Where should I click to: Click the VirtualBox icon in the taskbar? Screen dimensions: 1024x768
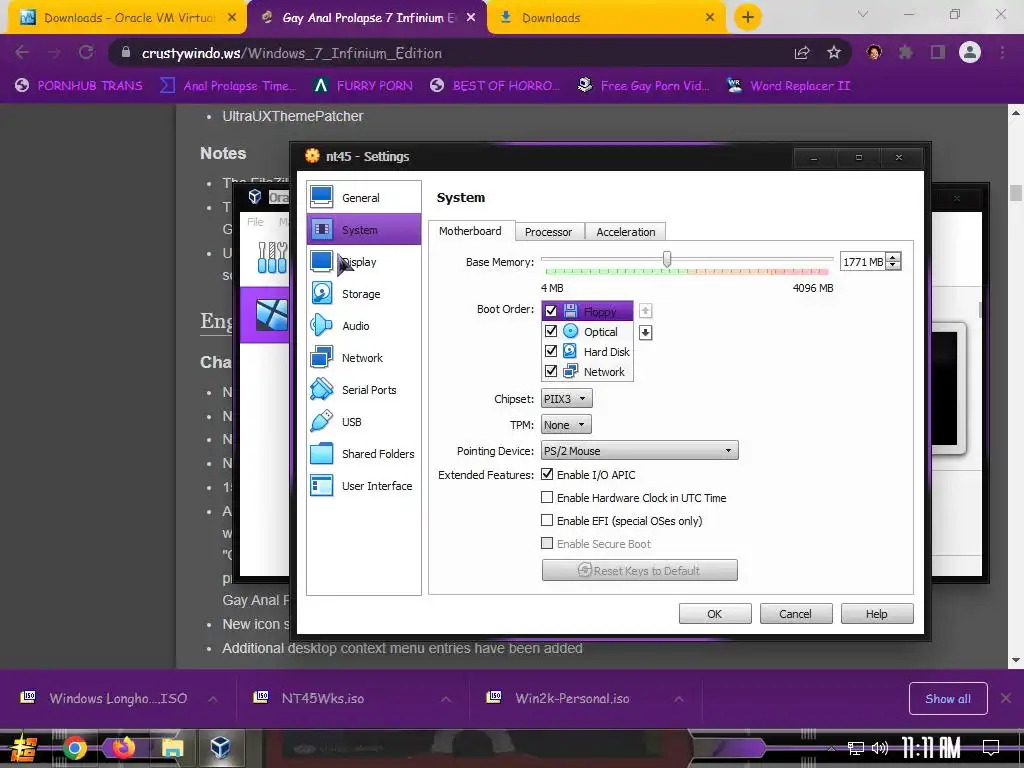tap(220, 747)
